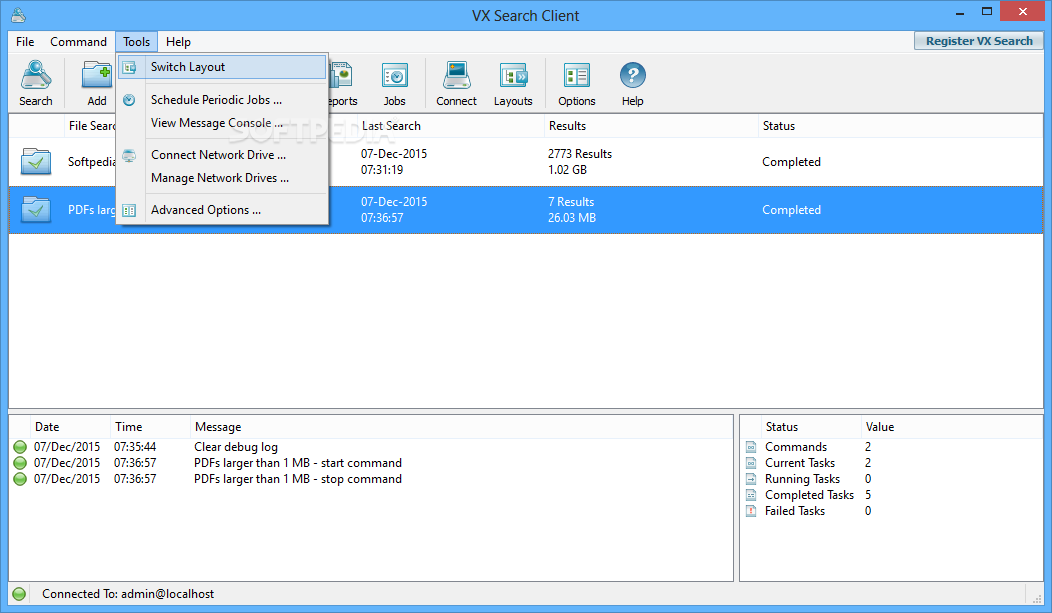Open the Jobs toolbar icon
Screen dimensions: 1052x613
394,76
